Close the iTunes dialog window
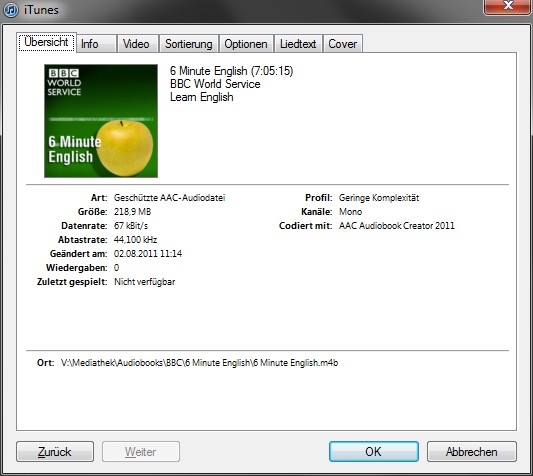 pyautogui.click(x=508, y=6)
